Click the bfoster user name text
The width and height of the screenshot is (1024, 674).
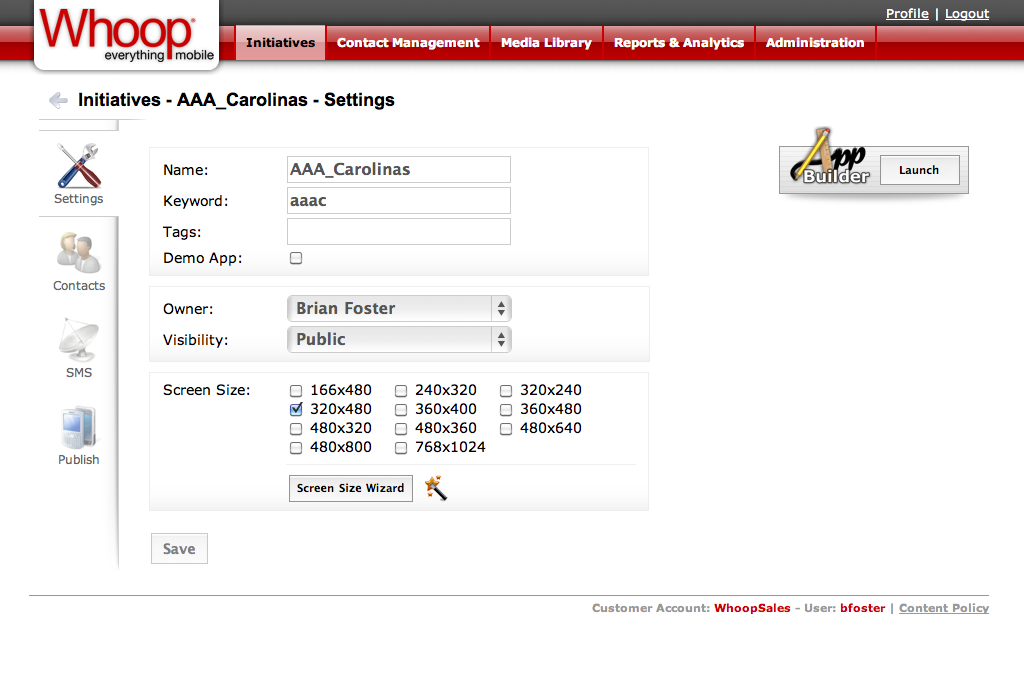863,608
